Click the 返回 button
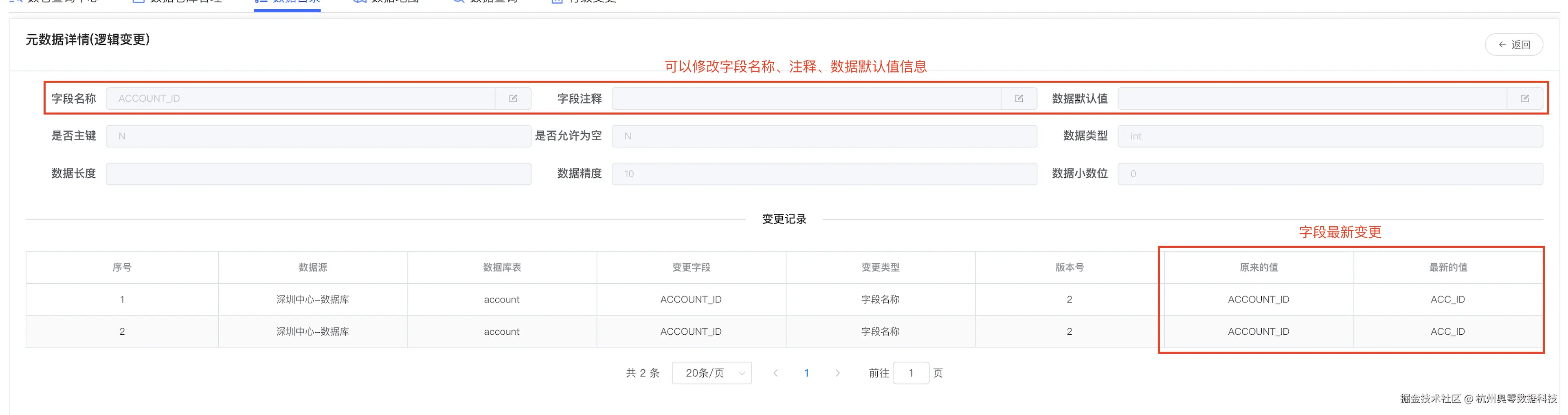The height and width of the screenshot is (415, 1568). 1514,44
